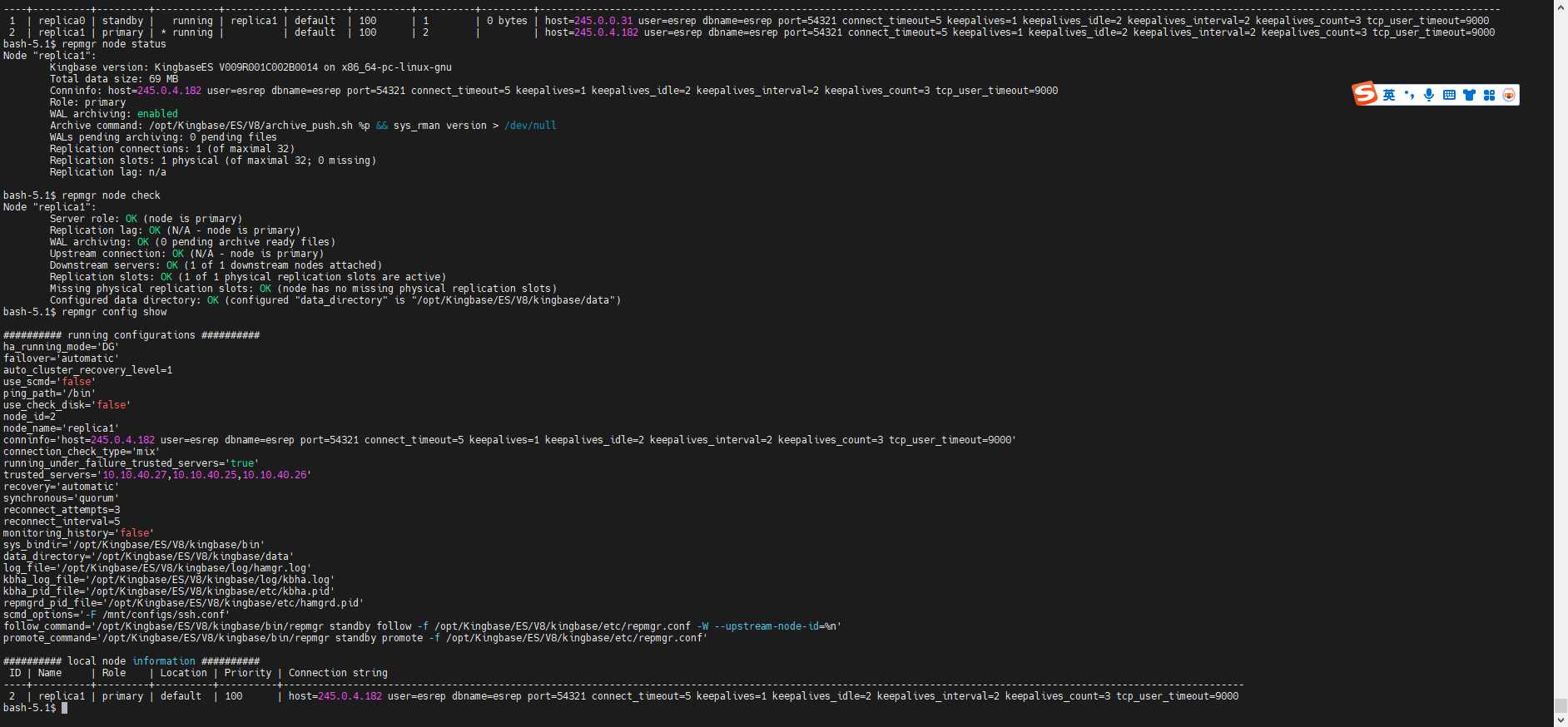Click auto_cluster_recovery_level=1 line
The height and width of the screenshot is (727, 1568).
tap(87, 370)
